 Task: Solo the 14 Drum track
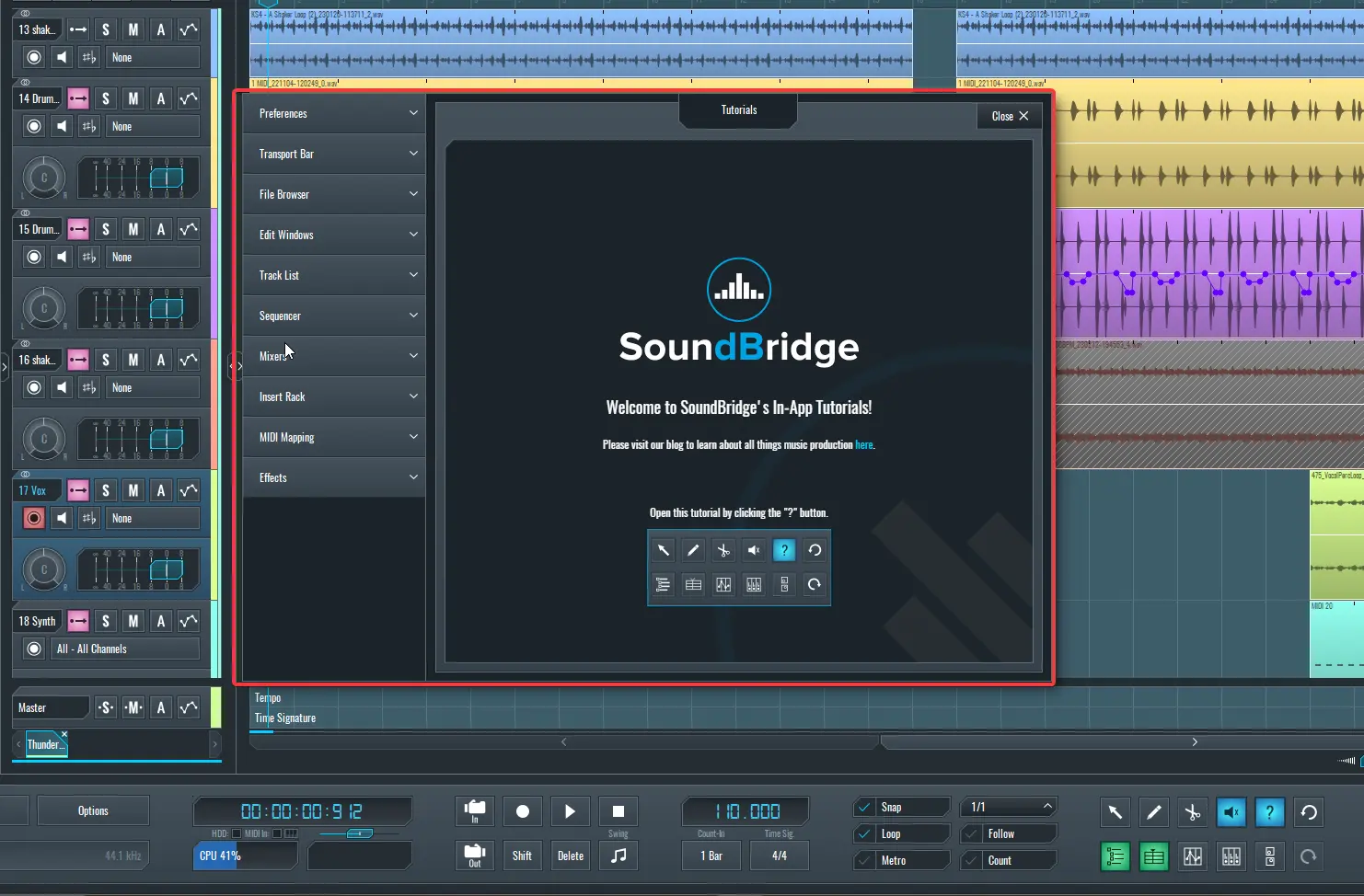[x=106, y=98]
